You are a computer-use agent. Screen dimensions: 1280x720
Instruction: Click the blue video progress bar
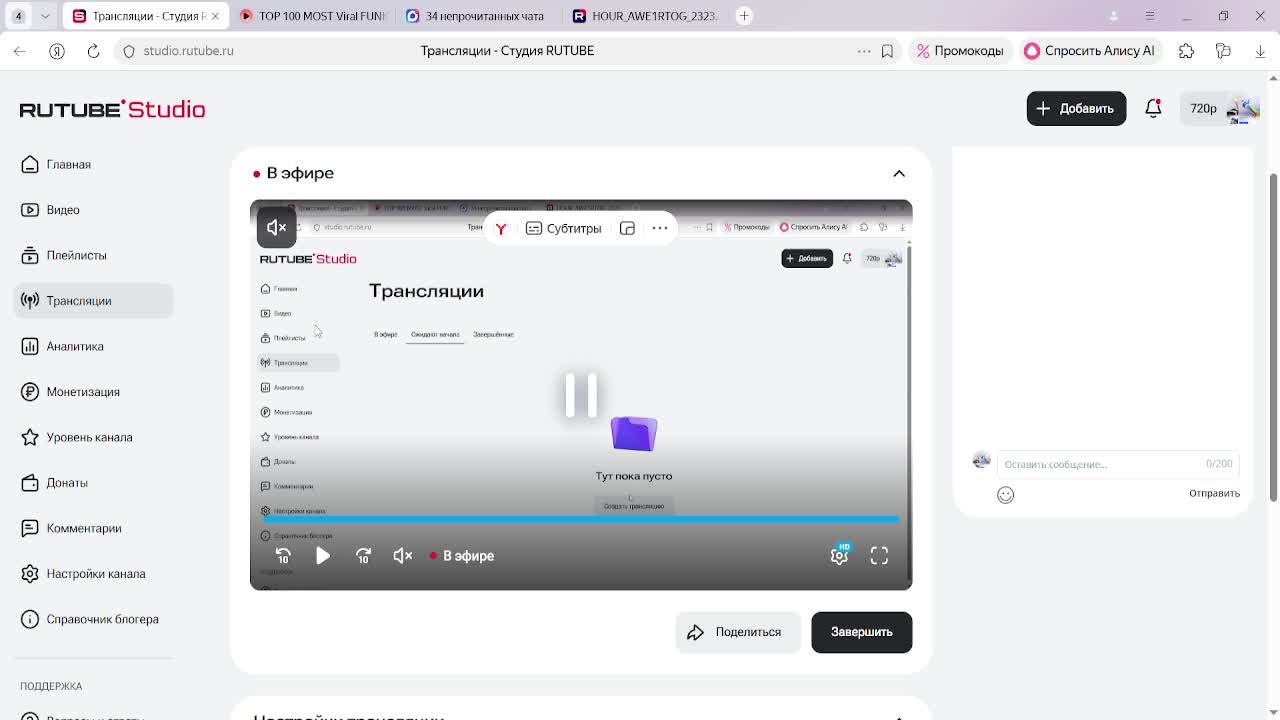point(581,519)
